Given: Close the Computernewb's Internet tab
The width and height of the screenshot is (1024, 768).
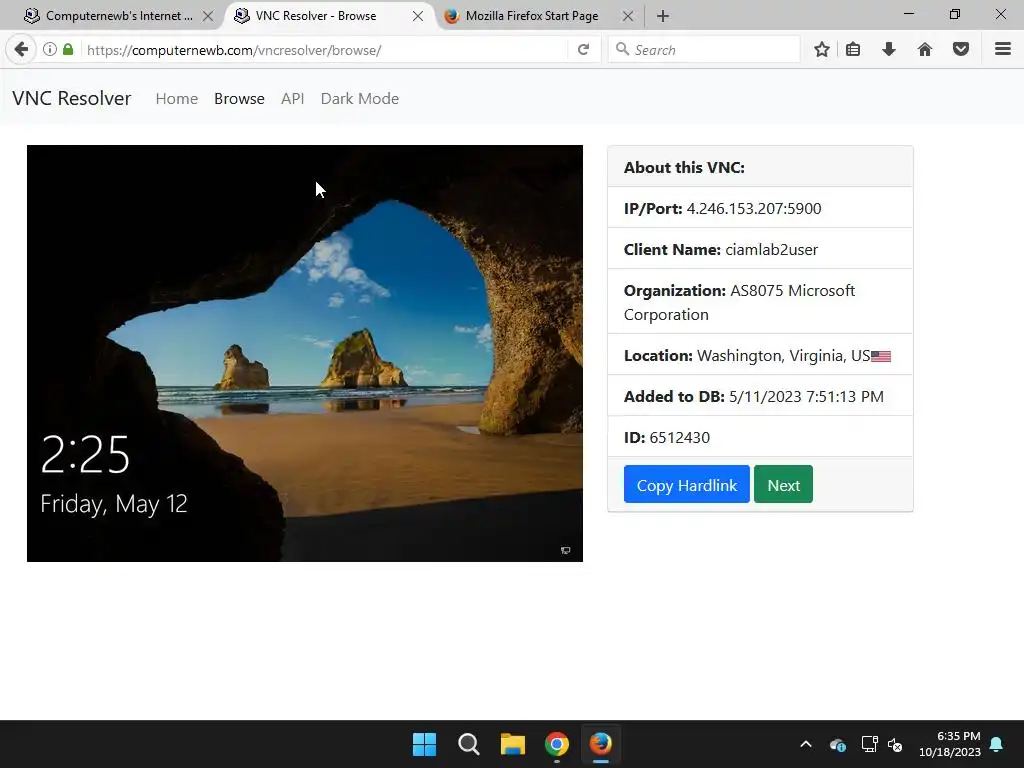Looking at the screenshot, I should [208, 16].
